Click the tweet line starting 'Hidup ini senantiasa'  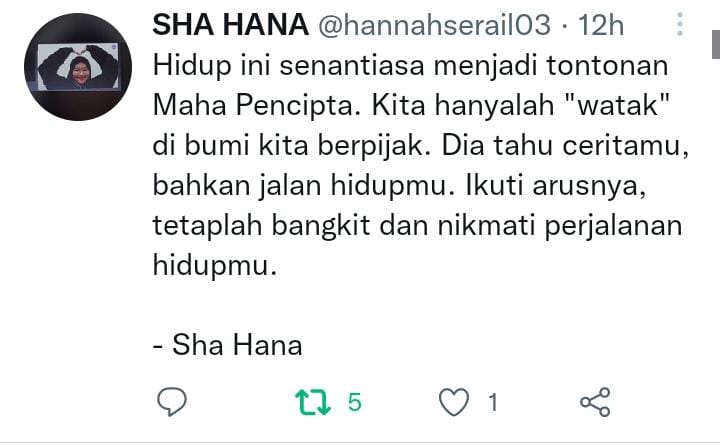click(x=410, y=66)
